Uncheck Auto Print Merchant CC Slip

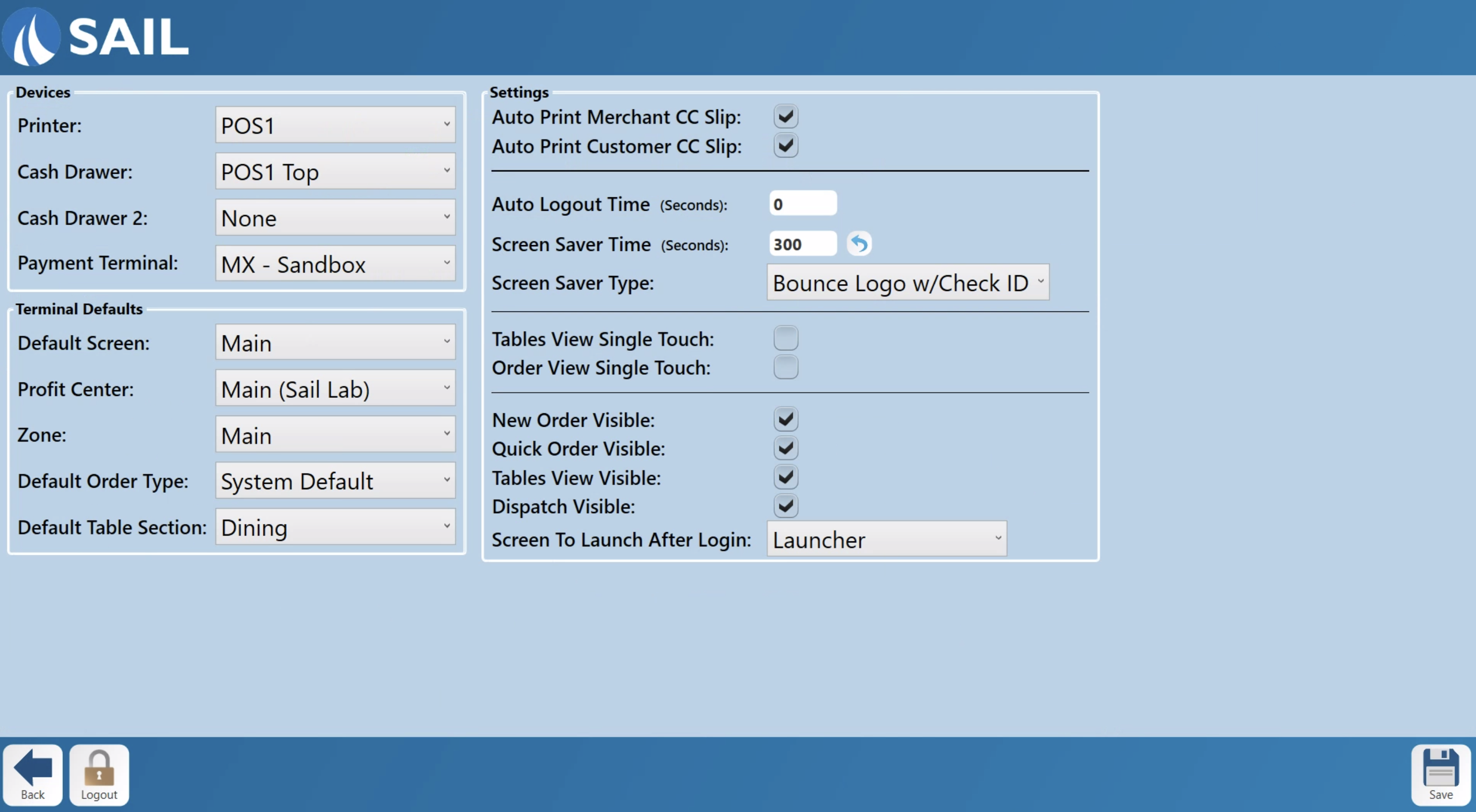click(786, 117)
